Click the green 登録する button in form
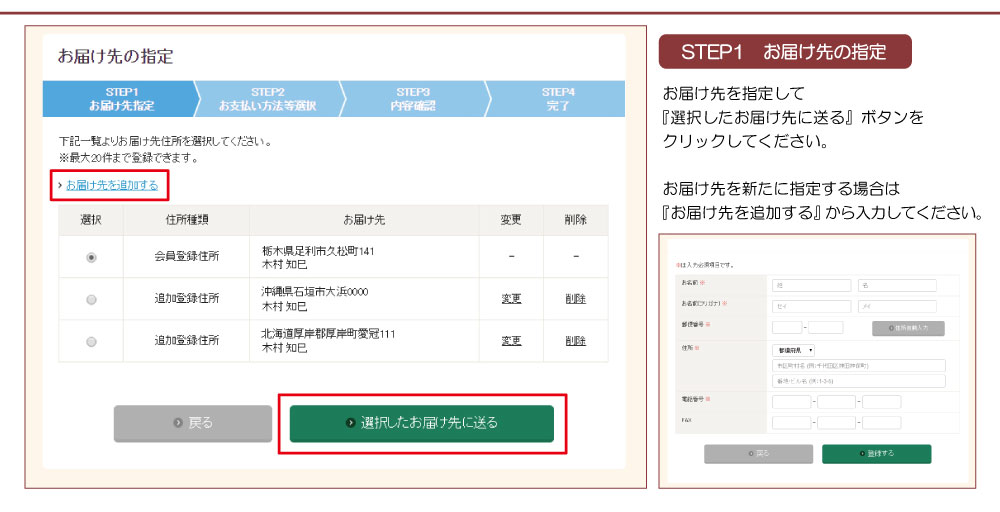Screen dimensions: 1000x512 (876, 454)
